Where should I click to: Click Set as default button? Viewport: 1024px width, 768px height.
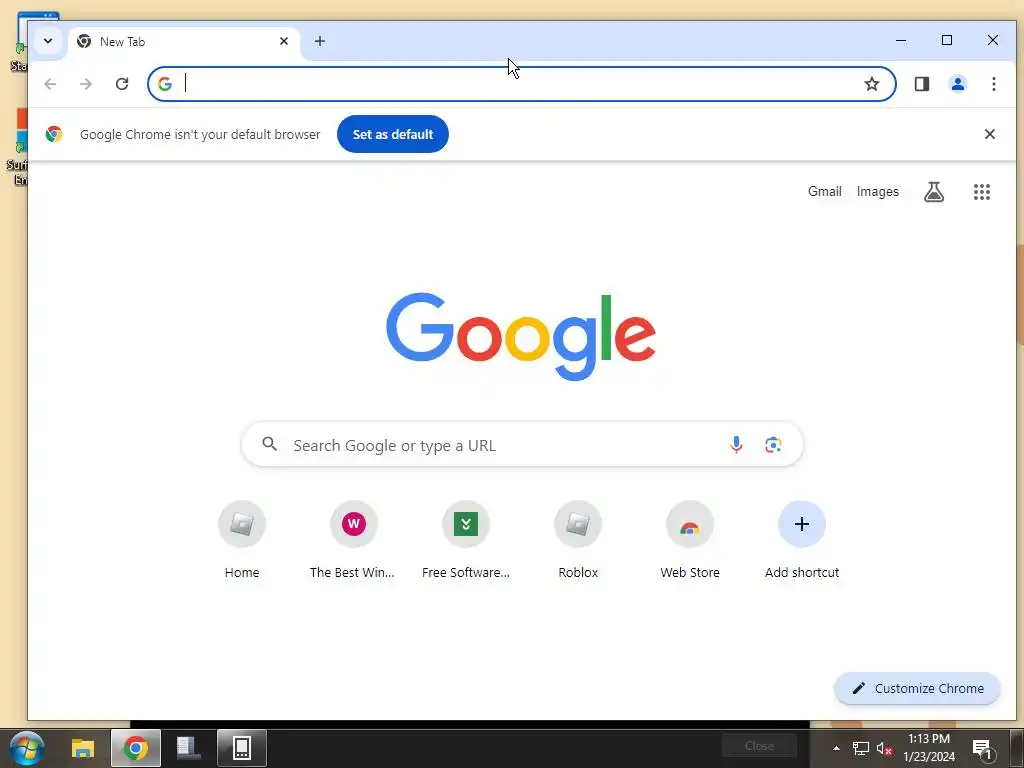392,134
